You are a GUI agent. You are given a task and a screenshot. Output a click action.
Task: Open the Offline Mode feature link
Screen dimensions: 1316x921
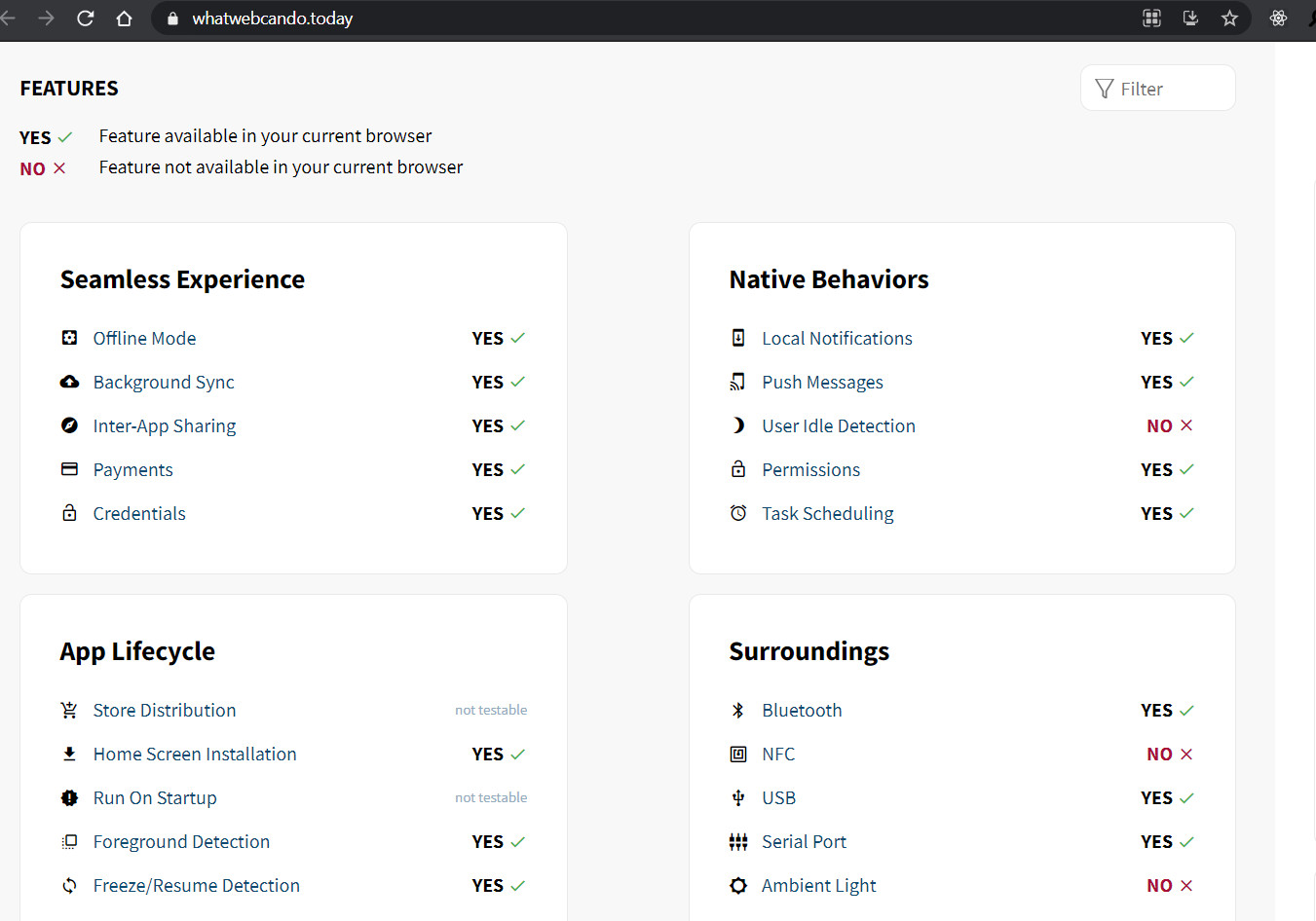tap(144, 339)
